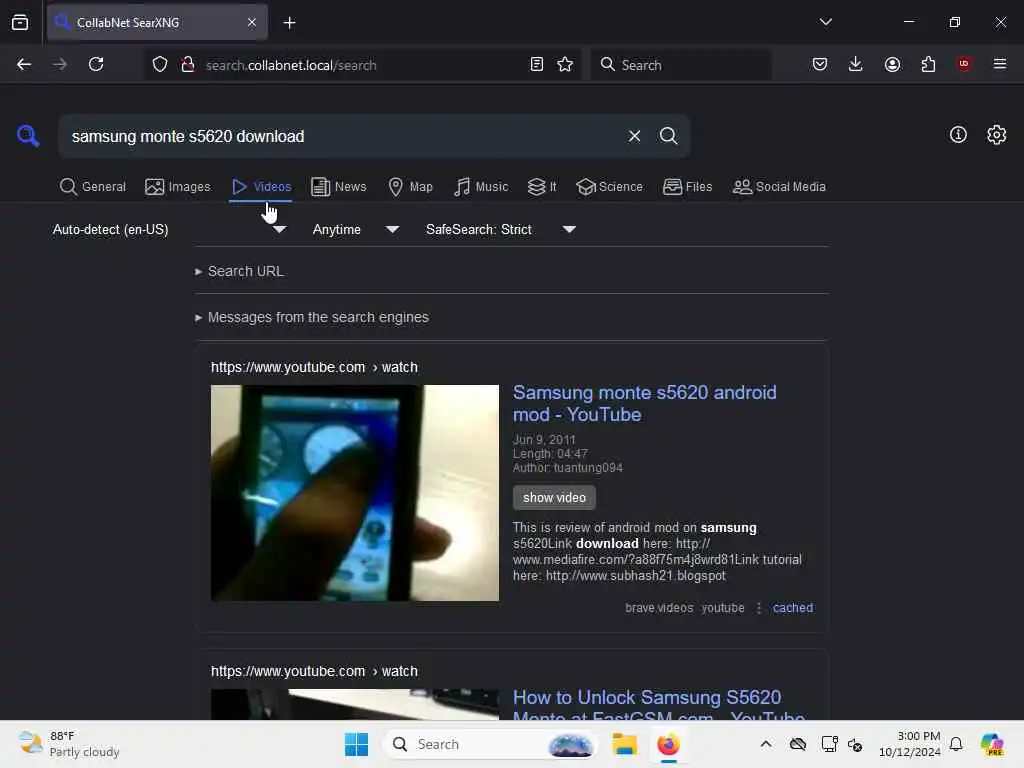This screenshot has width=1024, height=768.
Task: Click the Windows taskbar Search box
Action: [x=490, y=744]
